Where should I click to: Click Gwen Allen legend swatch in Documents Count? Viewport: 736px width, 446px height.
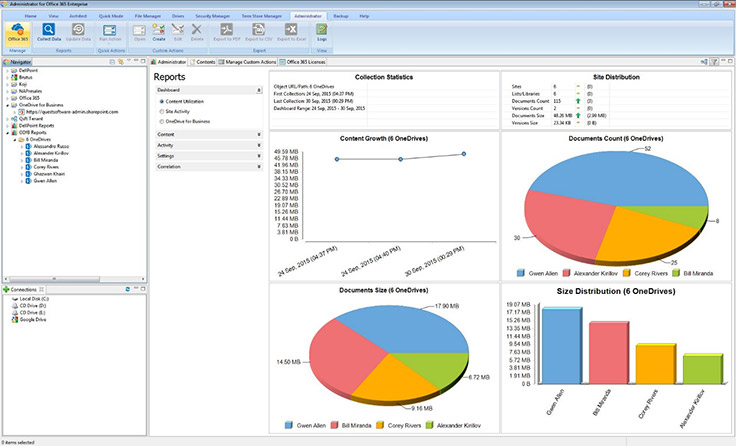pos(520,273)
